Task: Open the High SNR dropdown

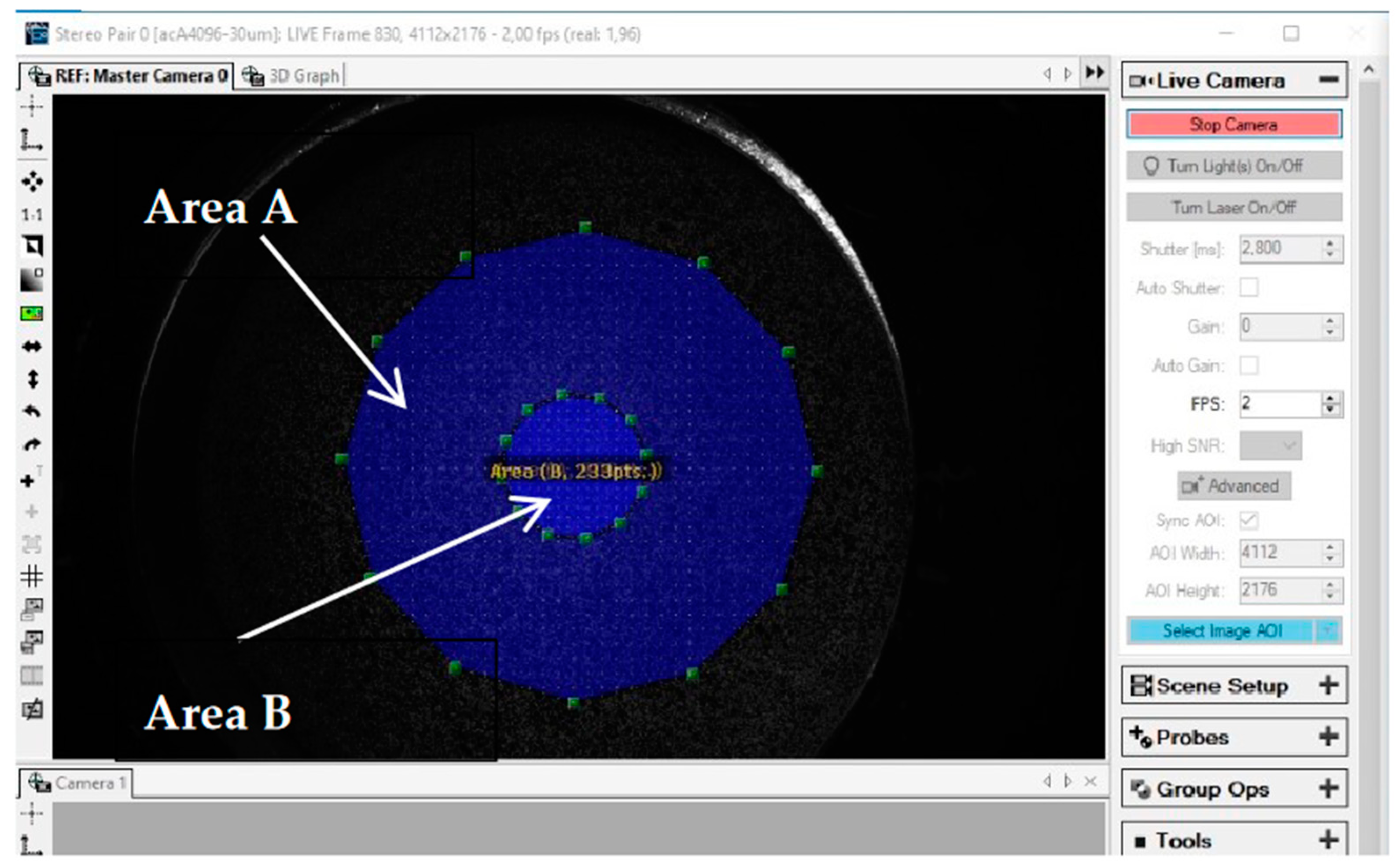Action: point(1270,446)
